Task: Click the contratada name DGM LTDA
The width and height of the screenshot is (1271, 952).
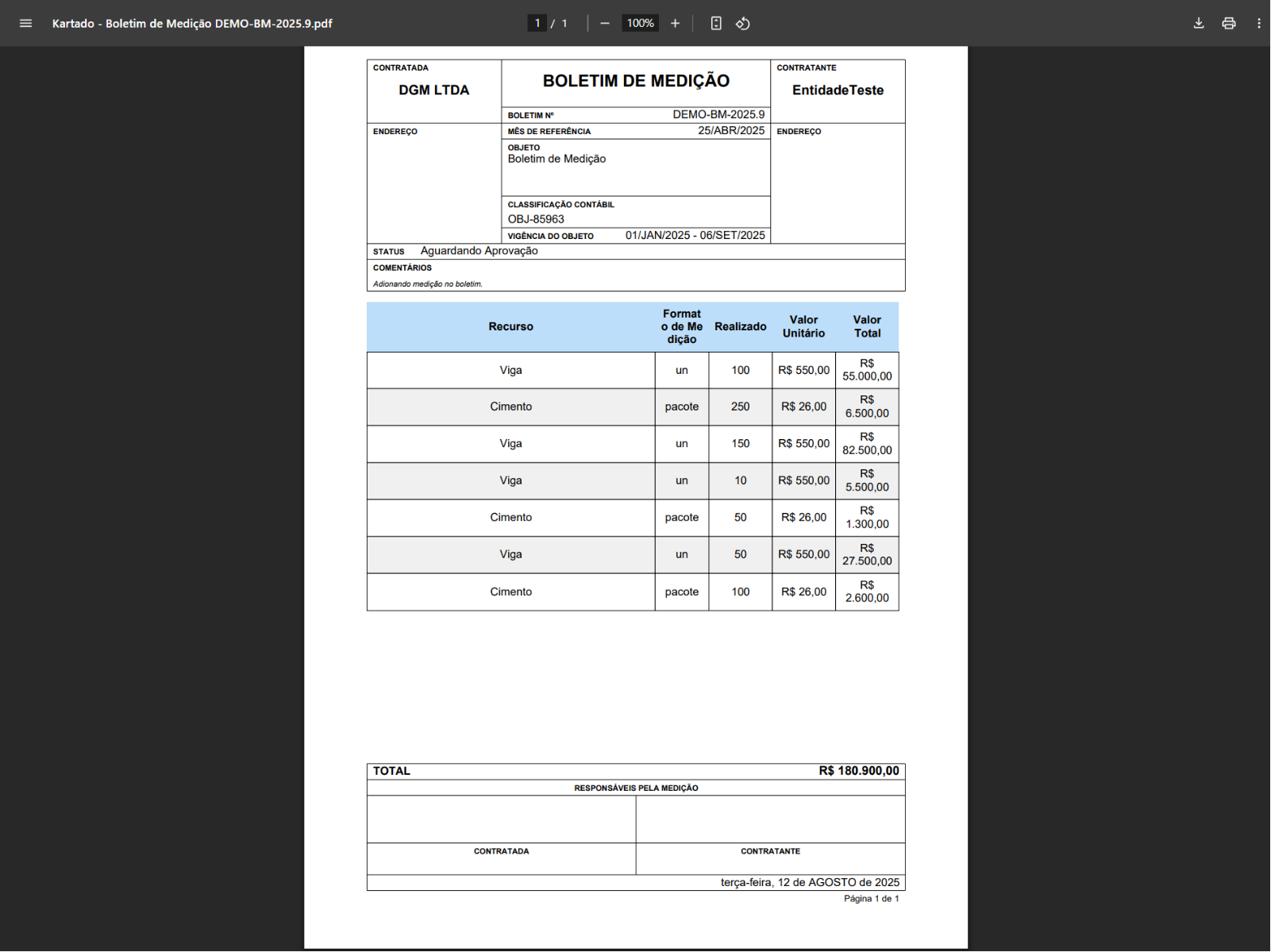Action: (433, 91)
